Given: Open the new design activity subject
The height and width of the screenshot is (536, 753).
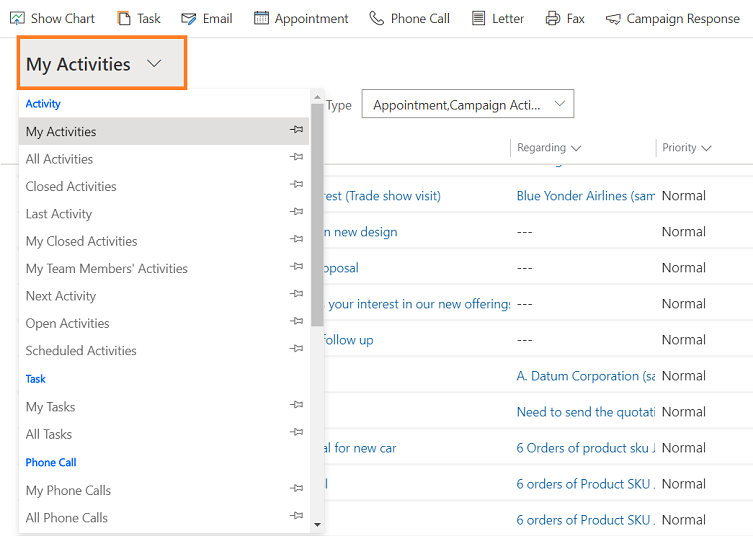Looking at the screenshot, I should tap(361, 231).
